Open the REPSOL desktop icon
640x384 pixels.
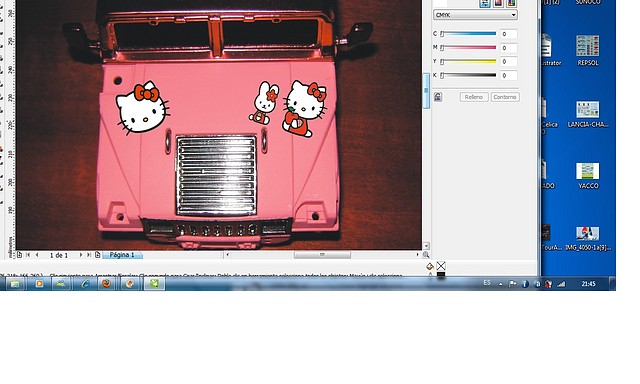pos(588,51)
